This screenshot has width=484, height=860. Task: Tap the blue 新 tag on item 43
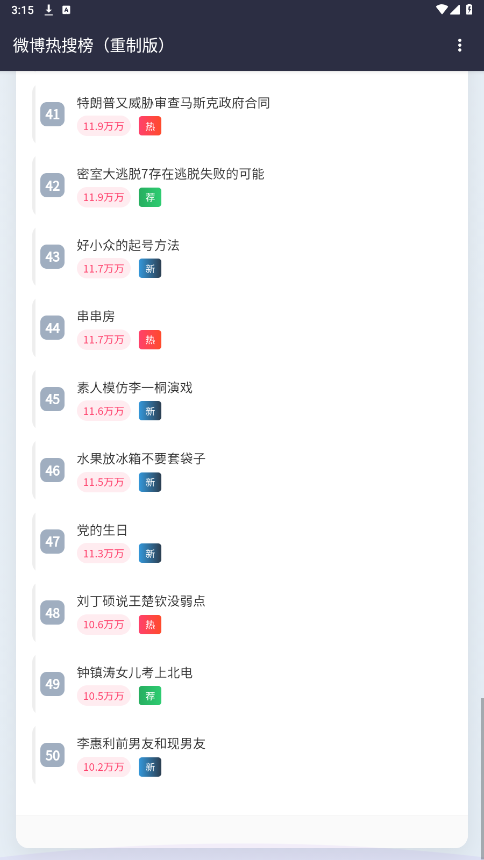(150, 269)
